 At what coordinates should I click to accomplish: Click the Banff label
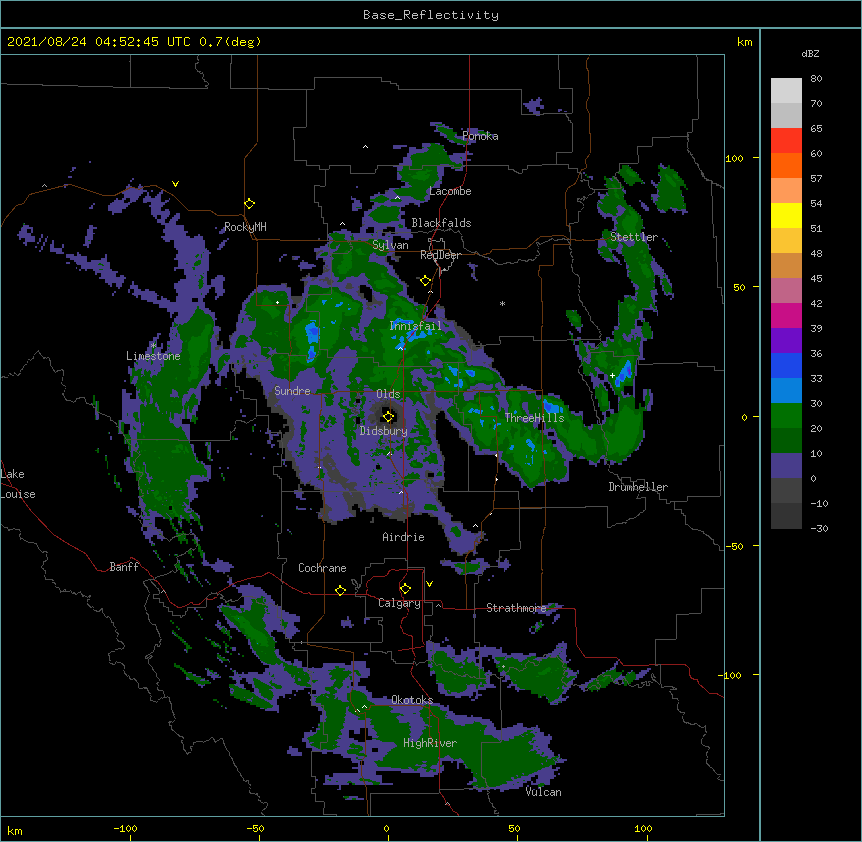(x=124, y=567)
